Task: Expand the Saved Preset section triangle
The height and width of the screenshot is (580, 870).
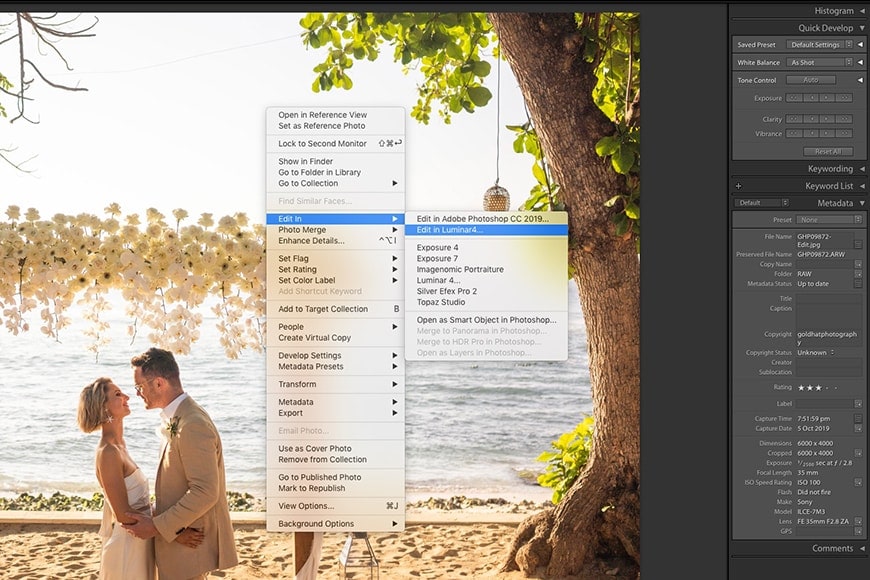Action: click(861, 44)
